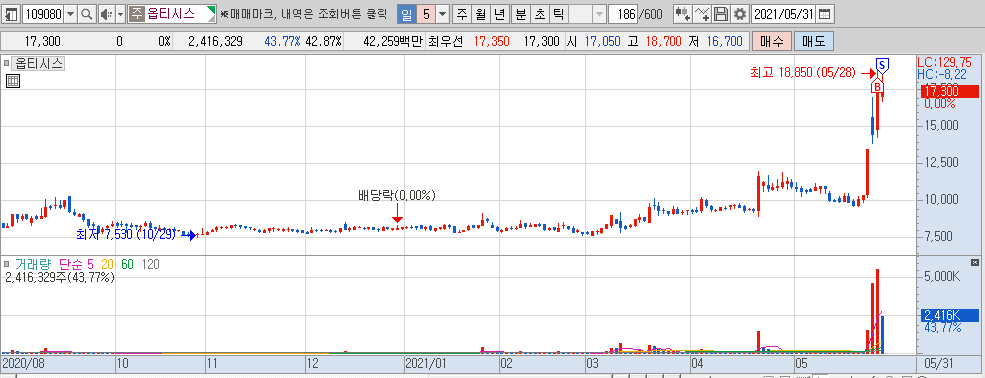Switch to 분 minute chart tab
Viewport: 985px width, 378px height.
click(521, 14)
